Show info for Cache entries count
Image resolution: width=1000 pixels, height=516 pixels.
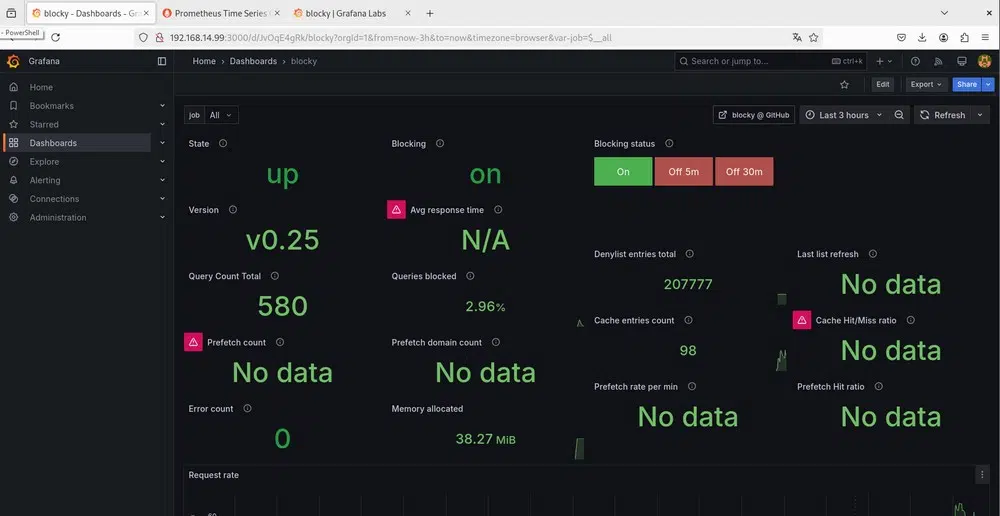688,320
